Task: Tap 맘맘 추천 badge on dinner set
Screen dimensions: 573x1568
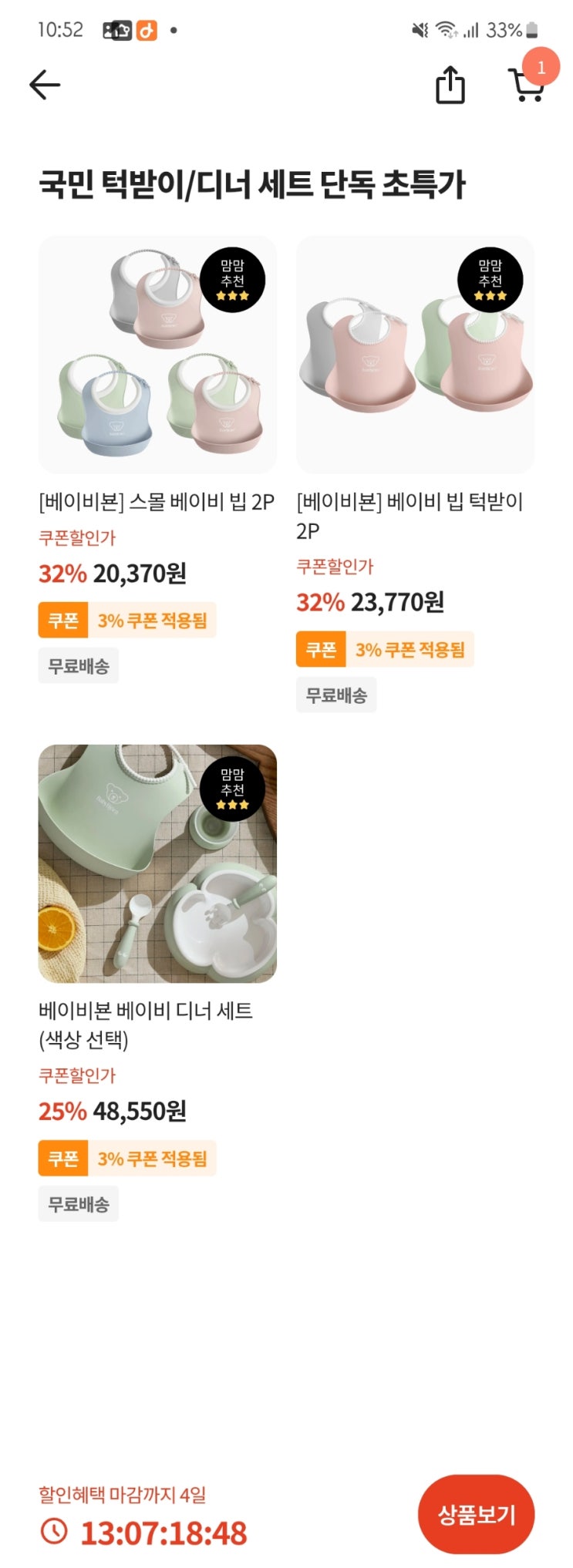Action: click(x=232, y=789)
